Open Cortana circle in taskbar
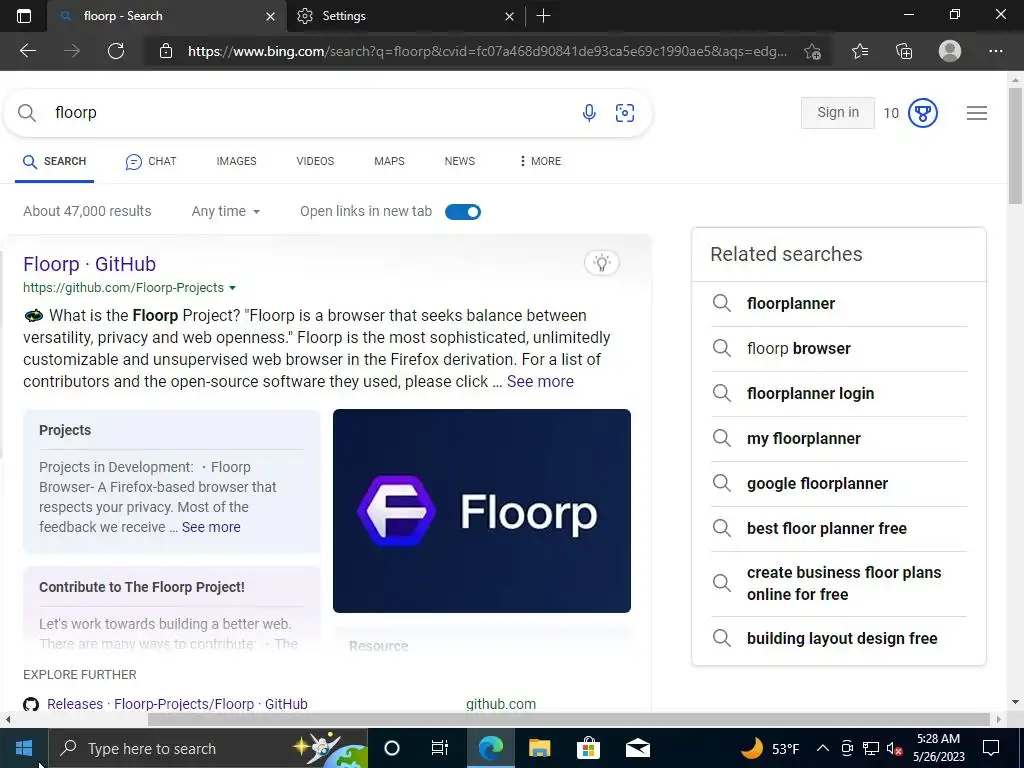The image size is (1024, 768). point(392,748)
